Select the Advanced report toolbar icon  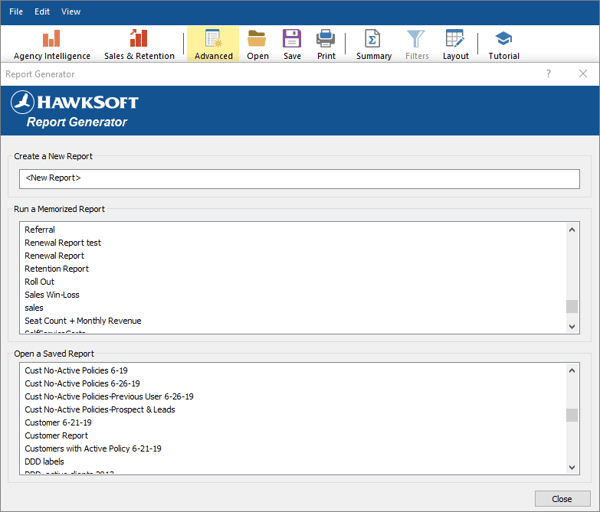click(213, 44)
